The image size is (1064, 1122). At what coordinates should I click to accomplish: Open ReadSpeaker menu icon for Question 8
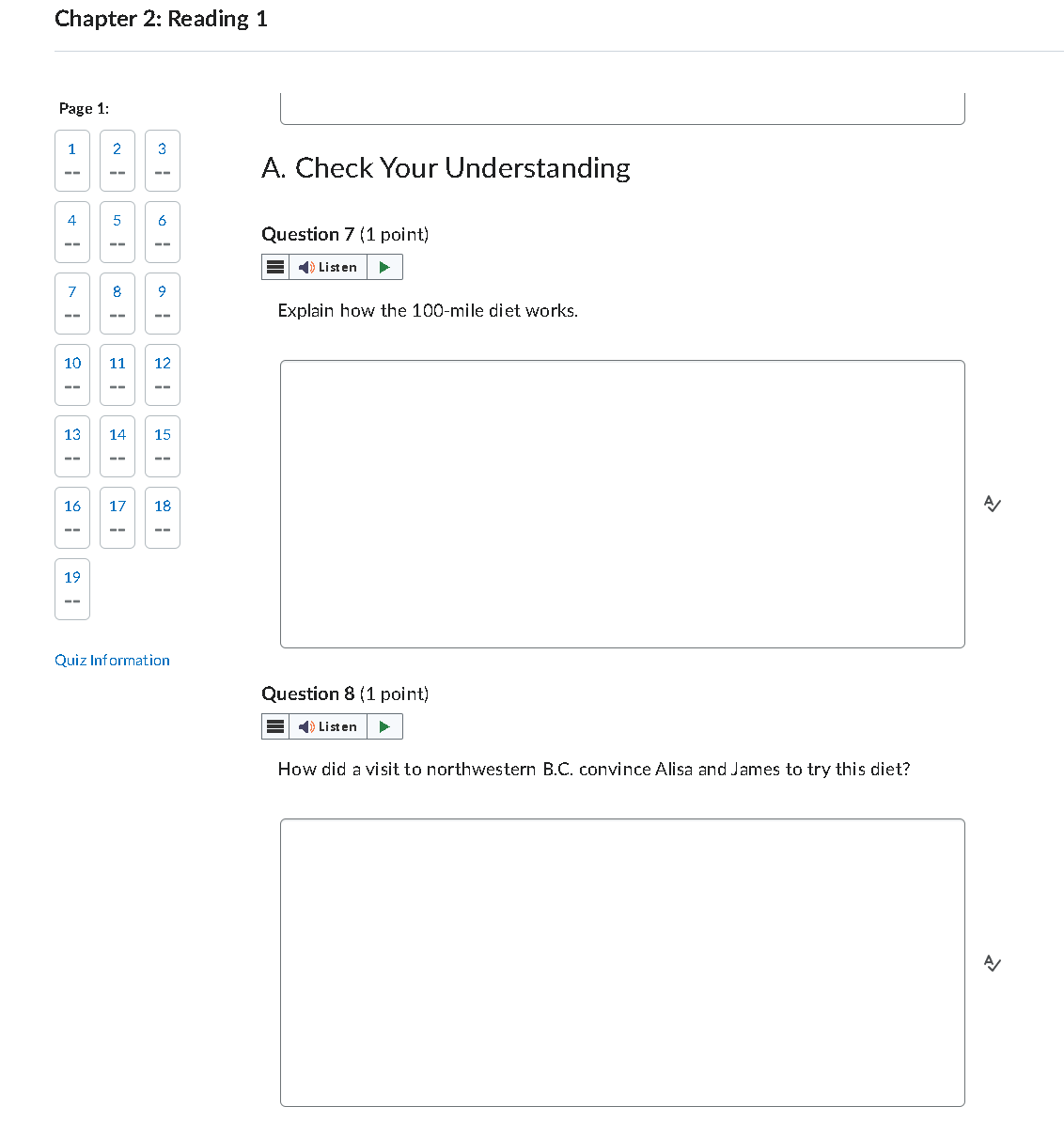click(275, 726)
